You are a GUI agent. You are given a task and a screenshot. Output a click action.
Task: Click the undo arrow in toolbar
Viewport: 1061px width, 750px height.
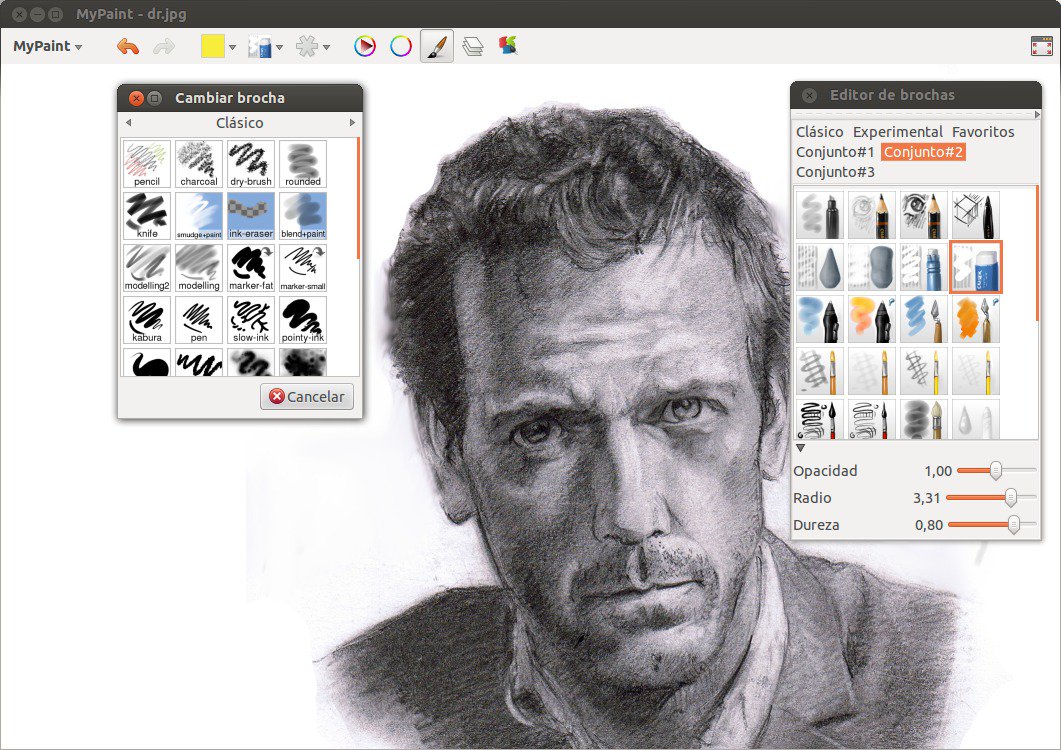pyautogui.click(x=127, y=47)
